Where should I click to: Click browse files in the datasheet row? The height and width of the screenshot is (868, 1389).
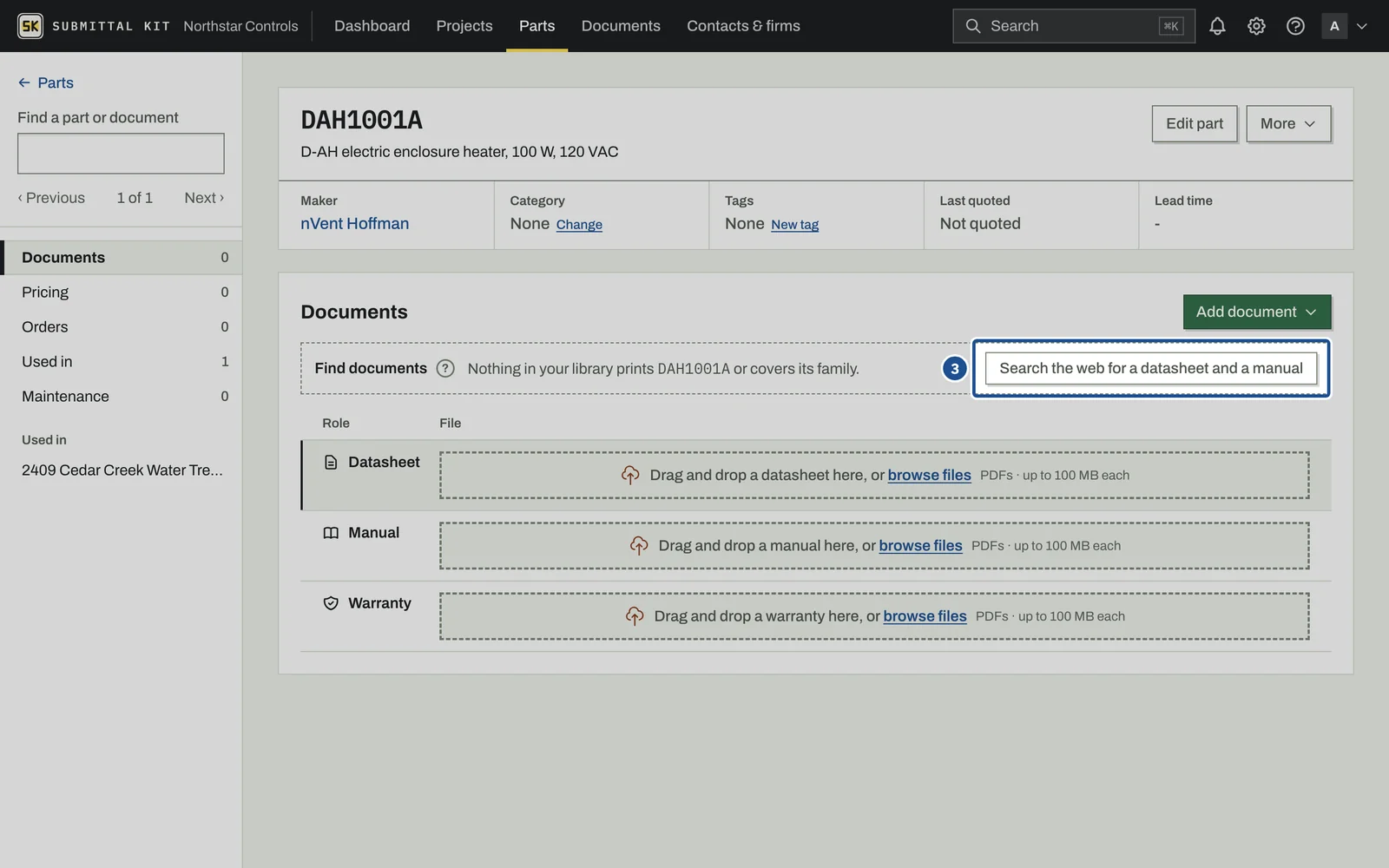(x=929, y=475)
